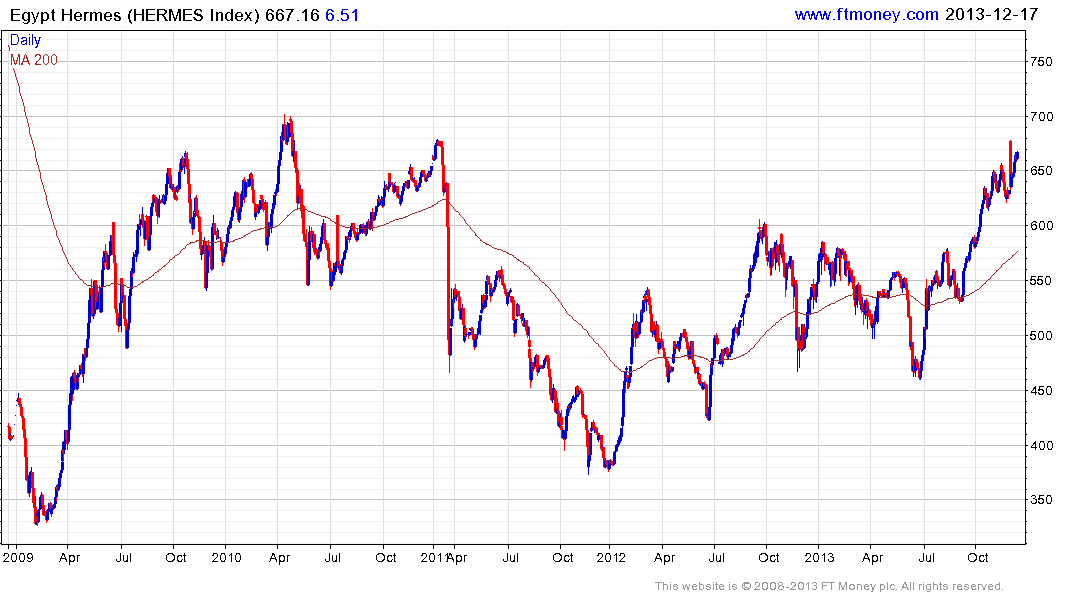
Task: Open the www.ftmoney.com link
Action: tap(867, 14)
